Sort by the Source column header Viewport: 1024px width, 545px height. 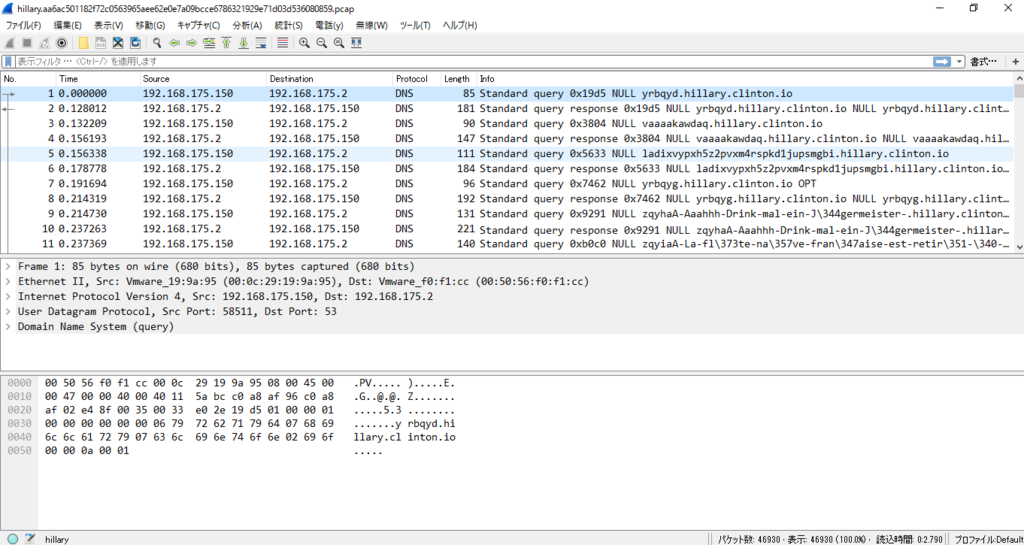[x=203, y=79]
